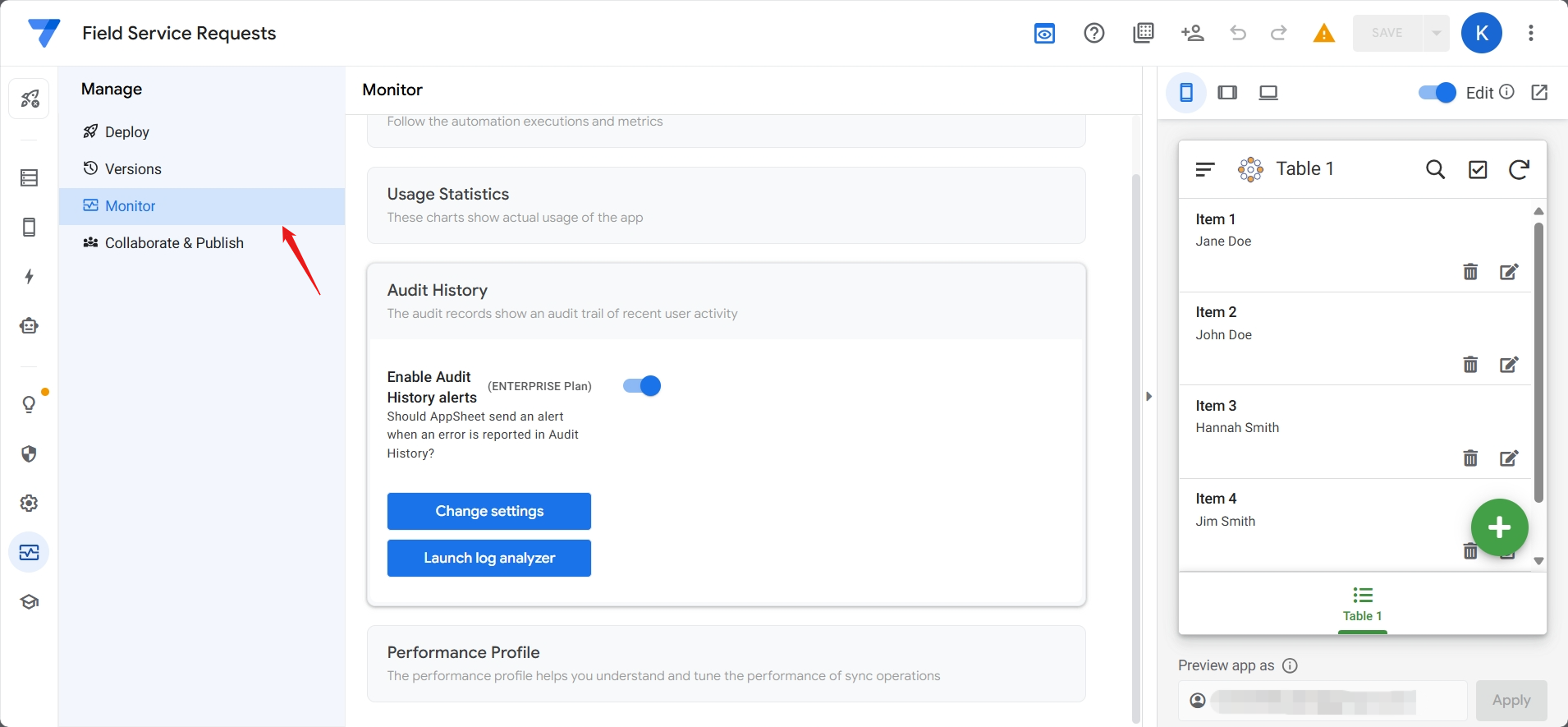Click the multi-select checkbox icon in preview
1568x727 pixels.
[x=1478, y=169]
